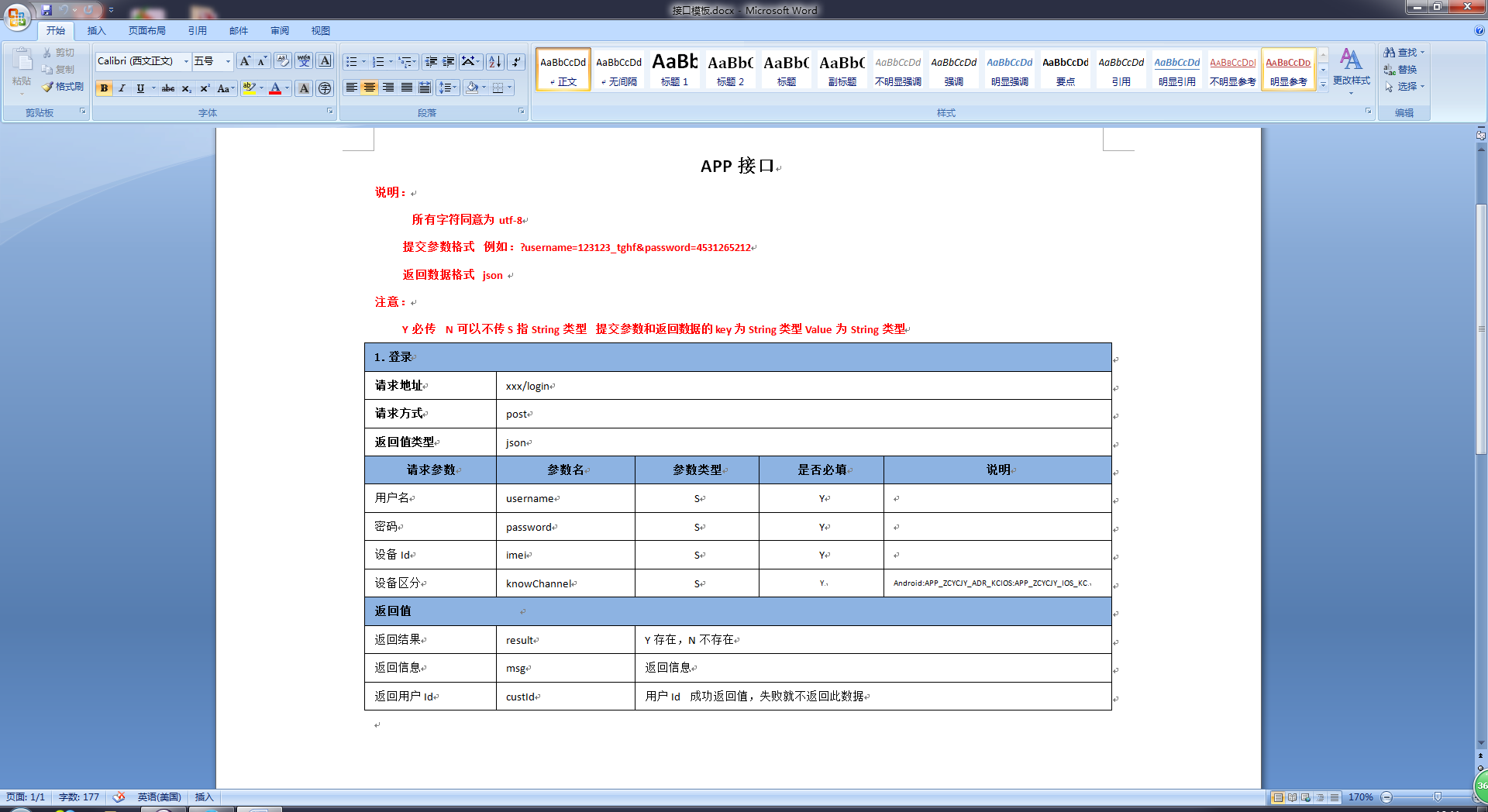Save the document with quick access Save icon
Viewport: 1488px width, 812px height.
click(x=46, y=10)
